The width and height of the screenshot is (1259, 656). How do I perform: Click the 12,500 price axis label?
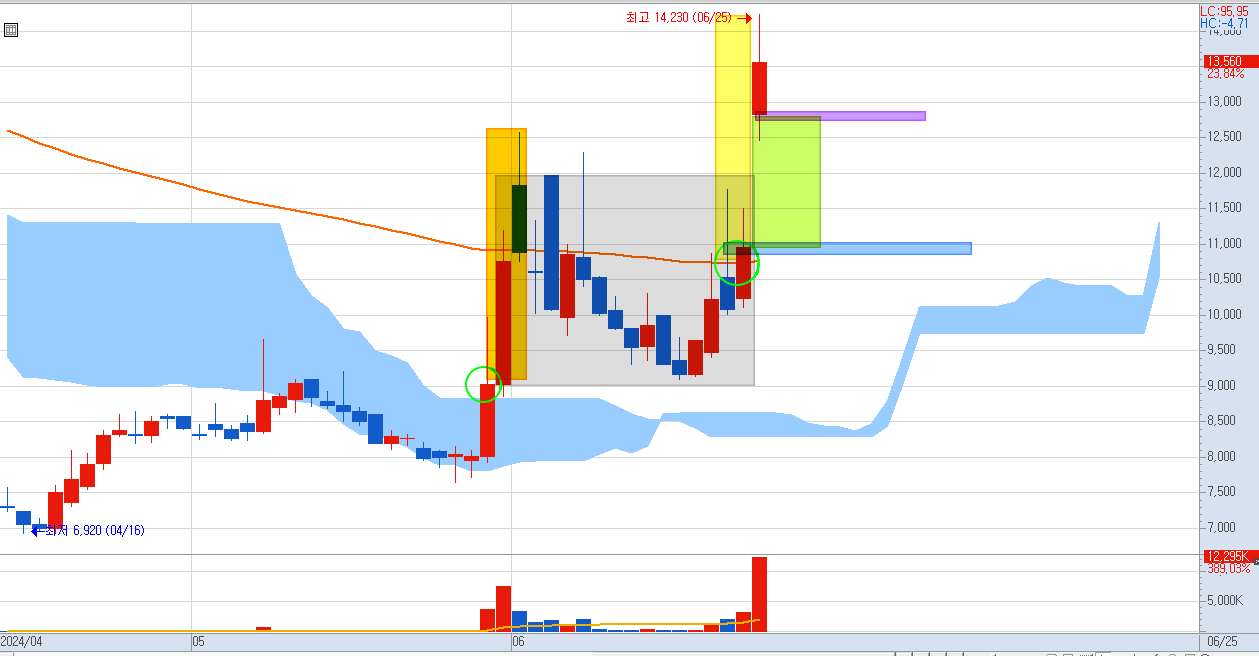click(1224, 137)
